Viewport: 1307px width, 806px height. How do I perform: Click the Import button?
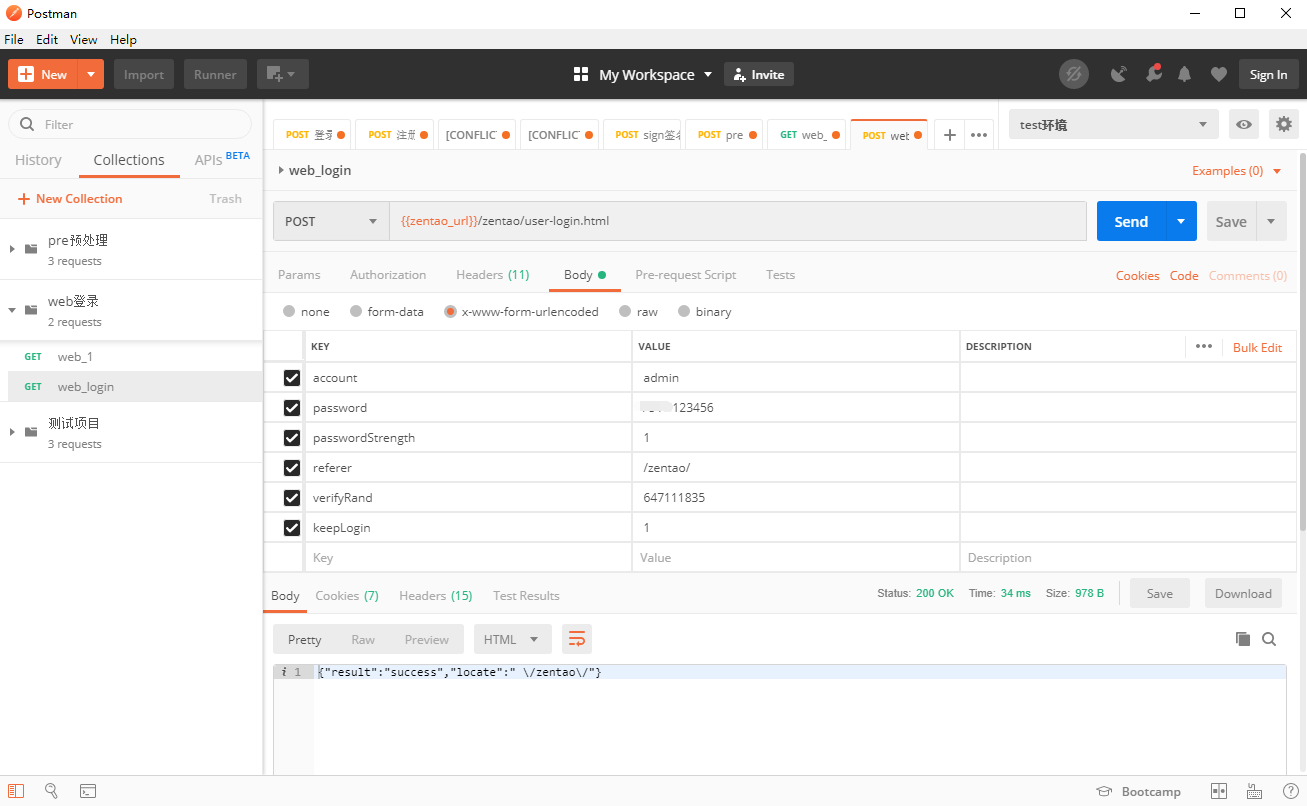tap(144, 74)
